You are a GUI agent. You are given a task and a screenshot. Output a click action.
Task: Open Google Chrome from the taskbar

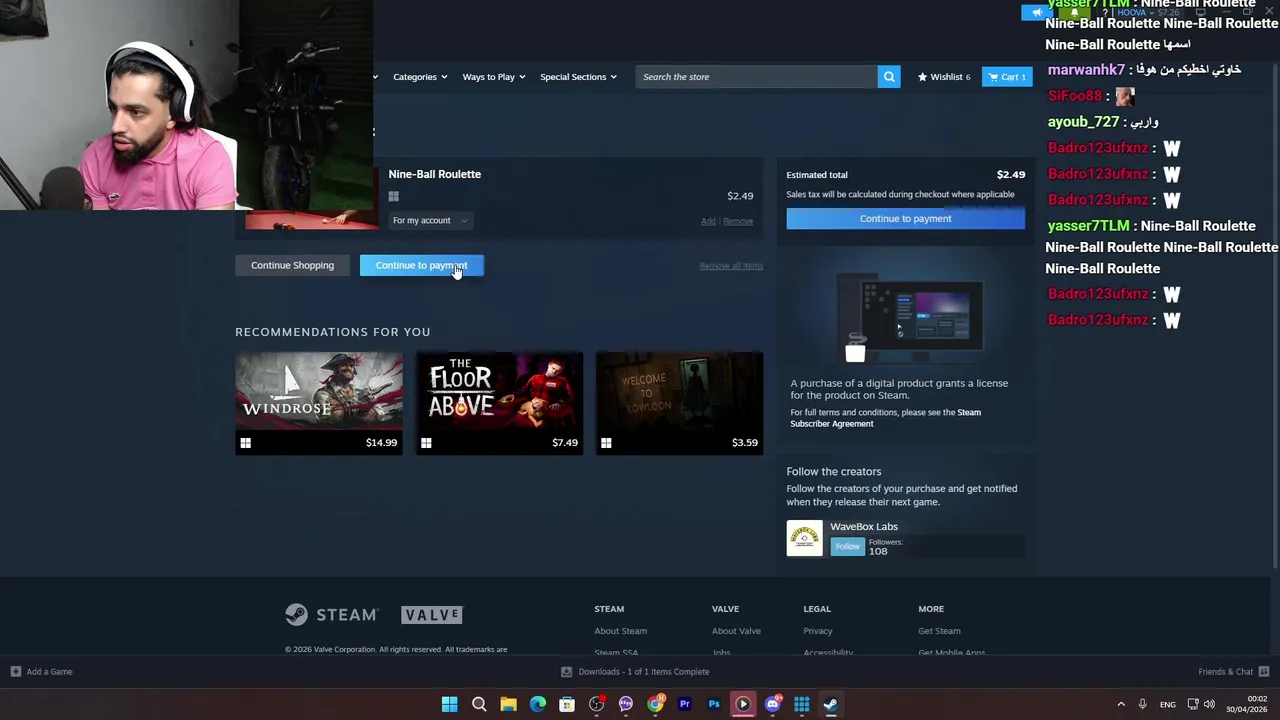(655, 704)
